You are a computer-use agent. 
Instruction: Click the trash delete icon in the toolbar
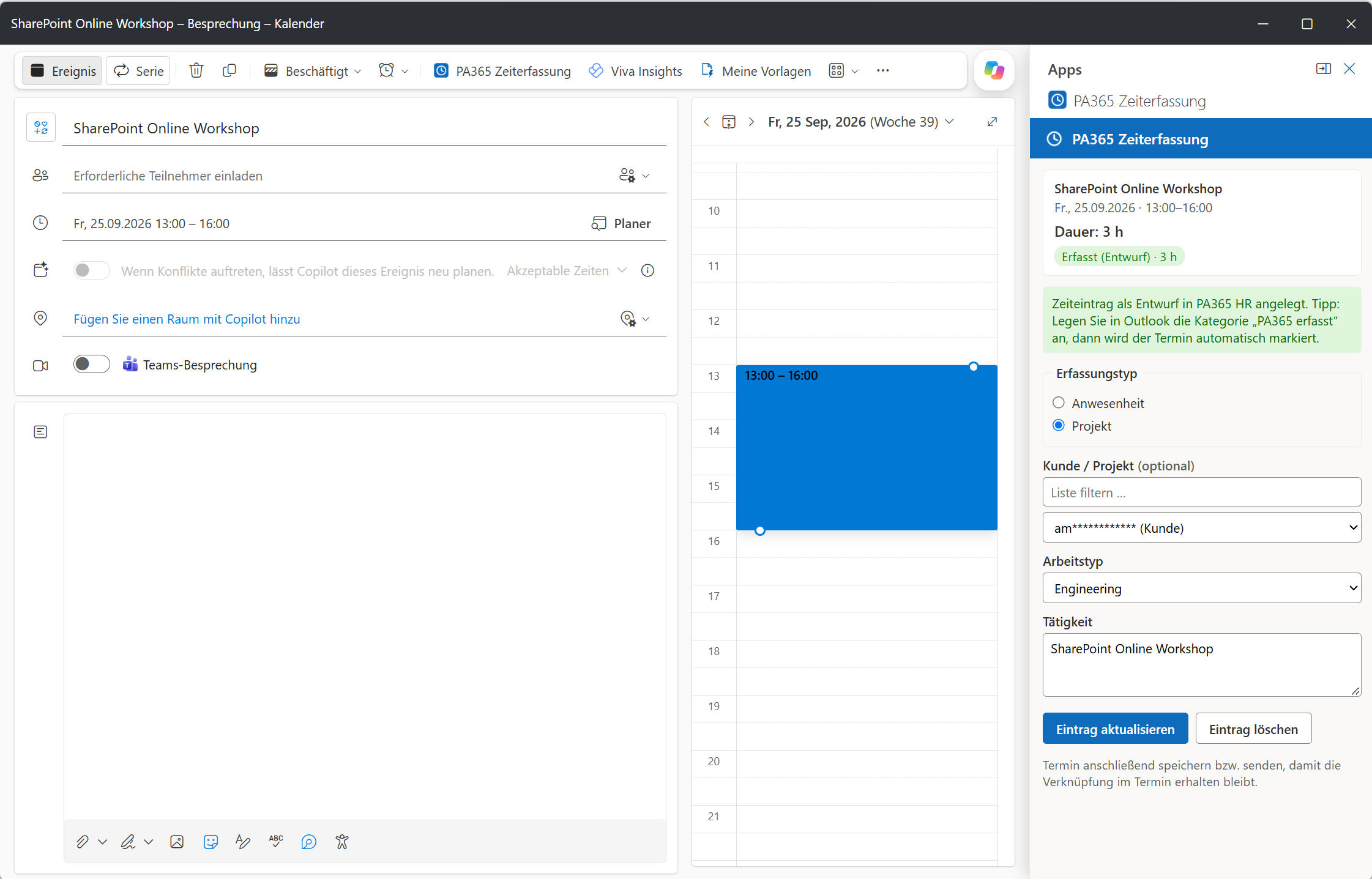[196, 71]
